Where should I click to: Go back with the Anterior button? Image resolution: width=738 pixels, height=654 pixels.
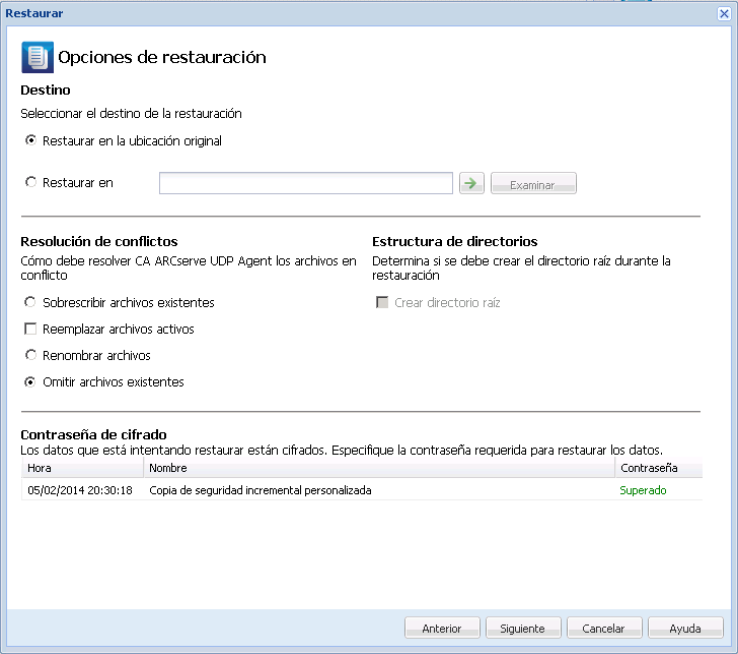point(441,629)
